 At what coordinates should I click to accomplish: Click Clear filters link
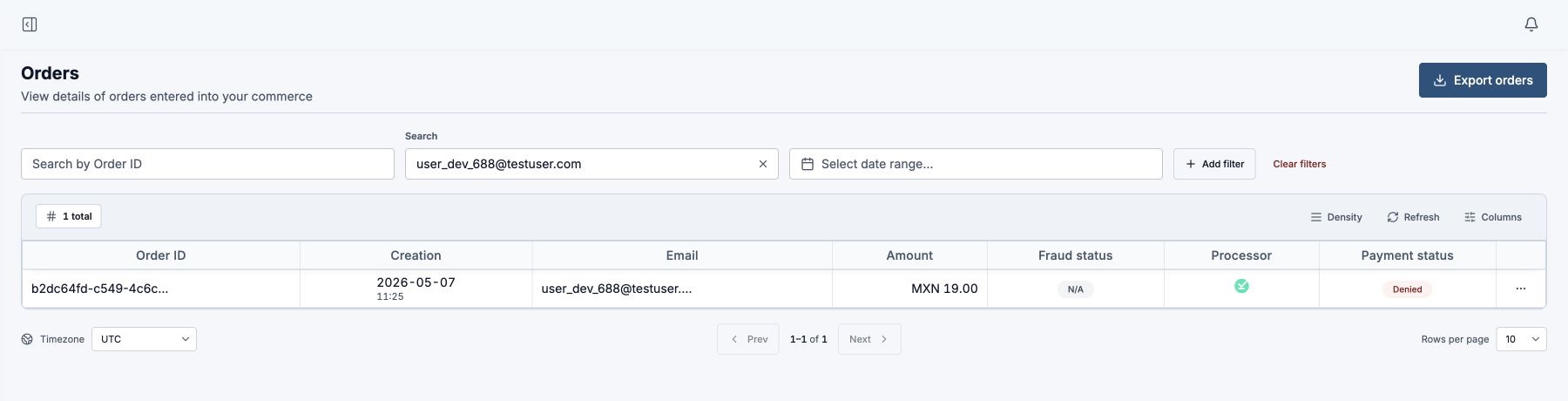click(x=1299, y=164)
